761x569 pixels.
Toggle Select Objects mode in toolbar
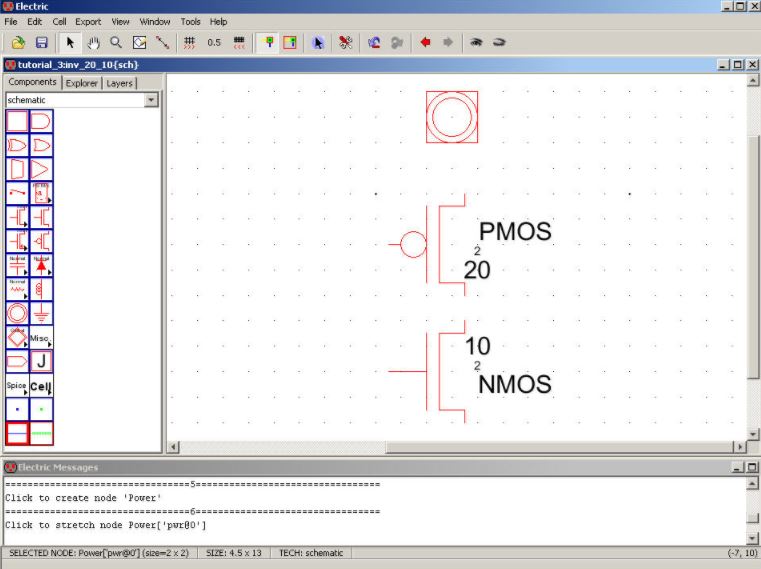[x=267, y=42]
